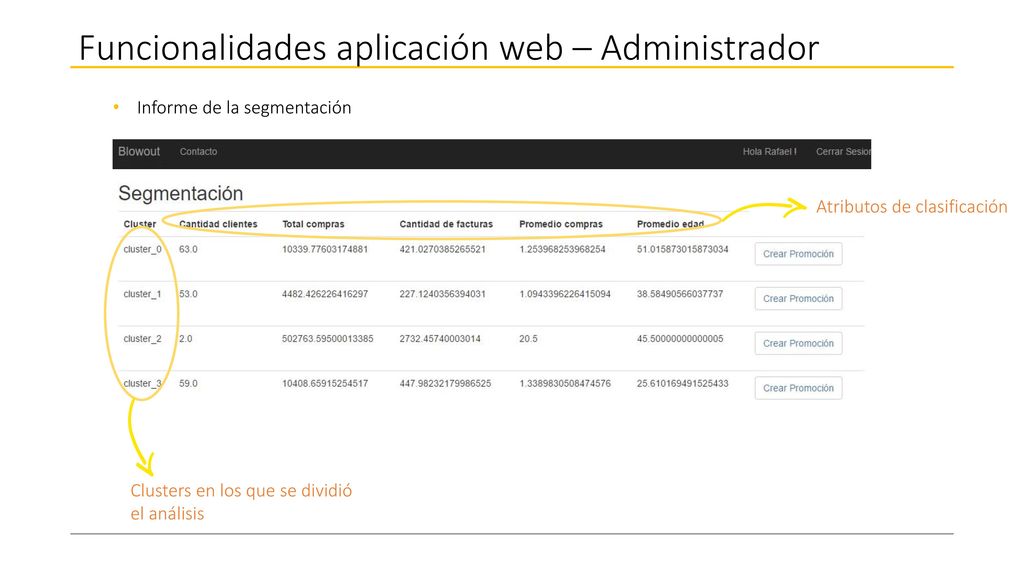The height and width of the screenshot is (576, 1024).
Task: Select the Promedio edad column header
Action: point(671,224)
